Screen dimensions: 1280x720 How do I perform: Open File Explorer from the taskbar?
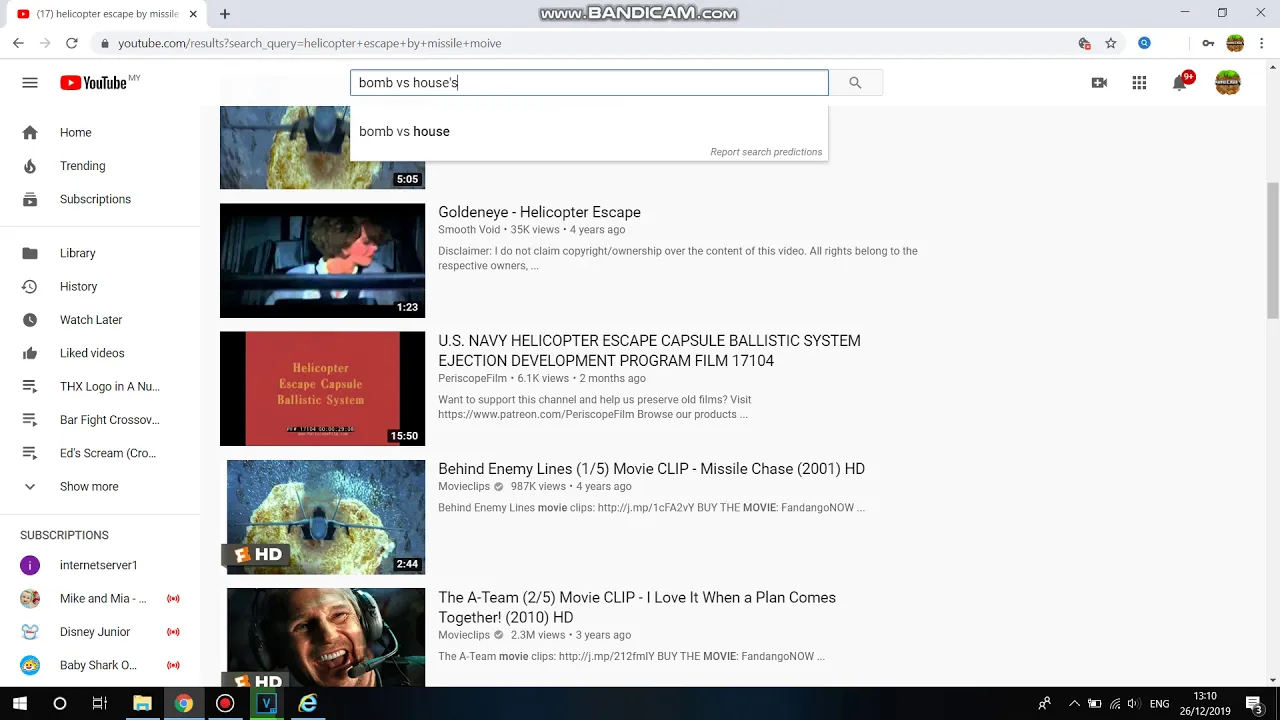pos(142,704)
